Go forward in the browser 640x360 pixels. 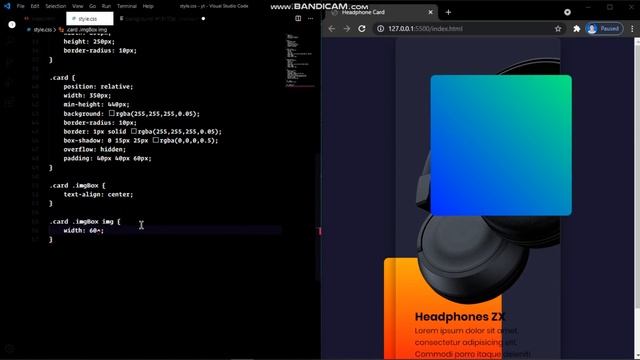(347, 29)
